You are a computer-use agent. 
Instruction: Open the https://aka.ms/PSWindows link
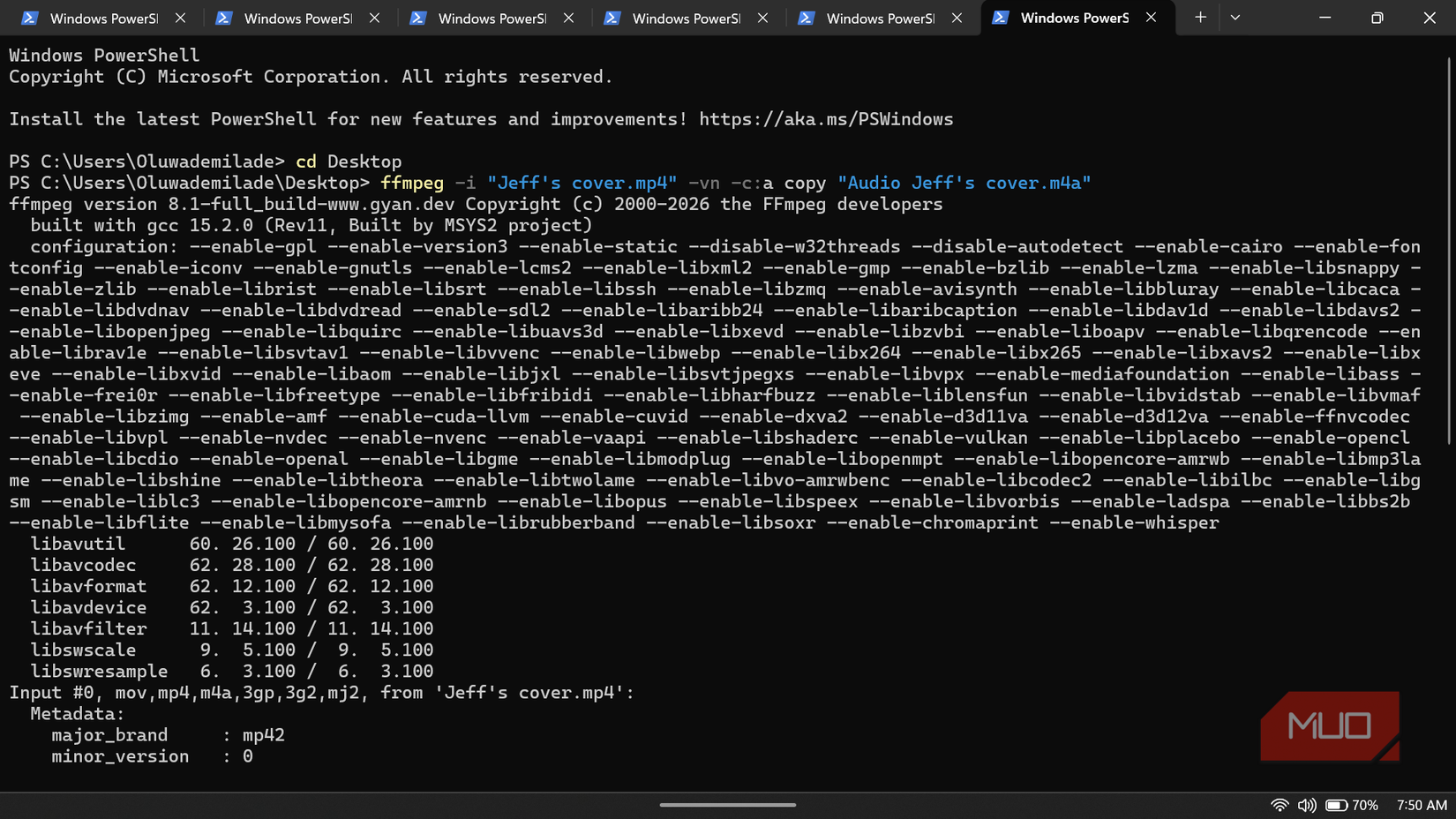825,118
